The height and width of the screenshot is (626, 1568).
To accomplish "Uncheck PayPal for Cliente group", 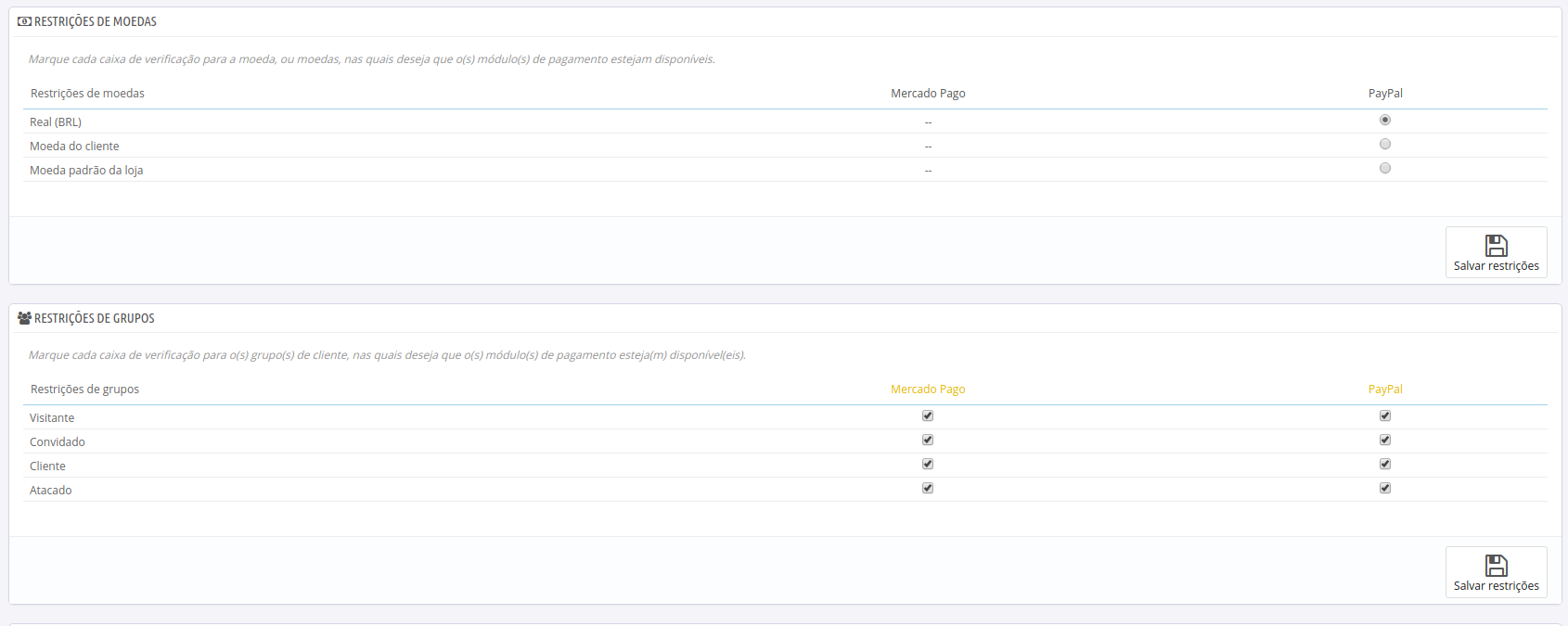I will click(x=1385, y=464).
